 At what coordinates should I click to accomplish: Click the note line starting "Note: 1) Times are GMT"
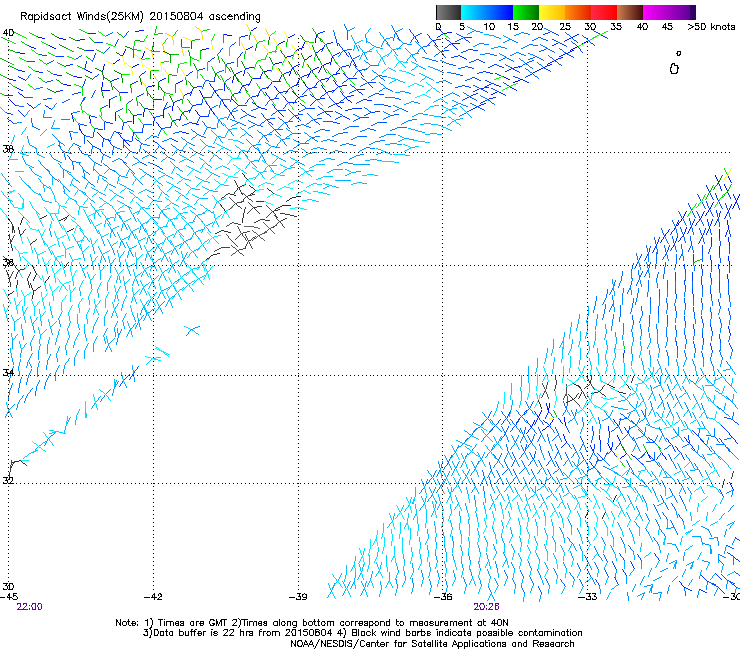point(312,623)
